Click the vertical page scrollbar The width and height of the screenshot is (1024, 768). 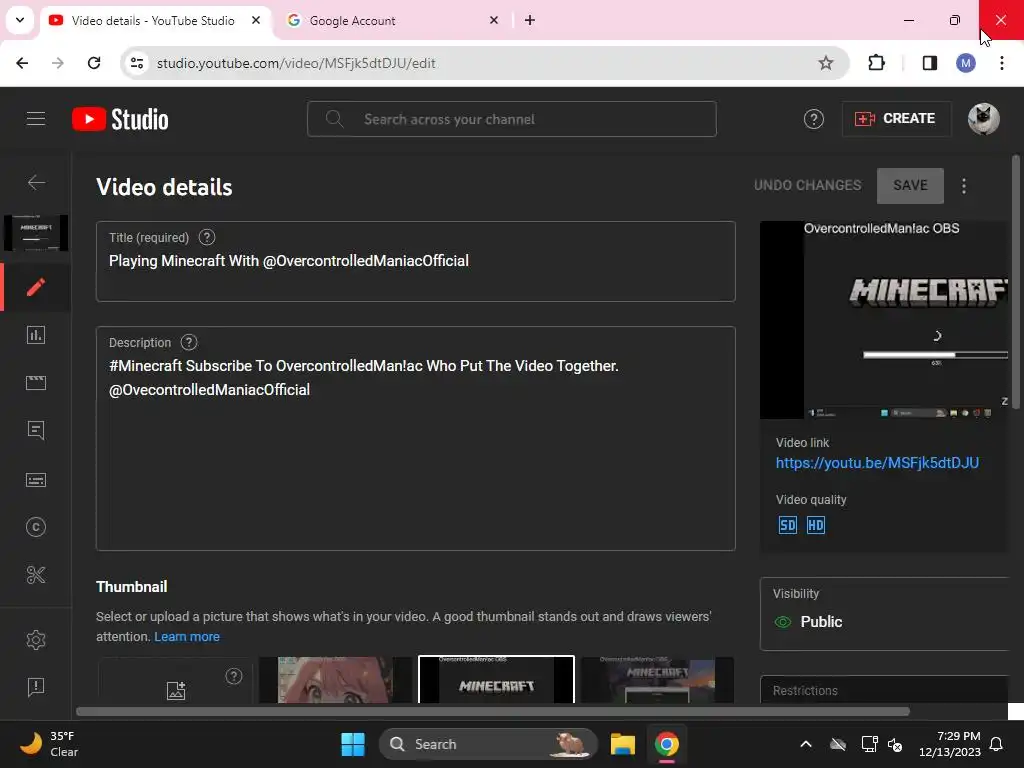coord(1016,282)
